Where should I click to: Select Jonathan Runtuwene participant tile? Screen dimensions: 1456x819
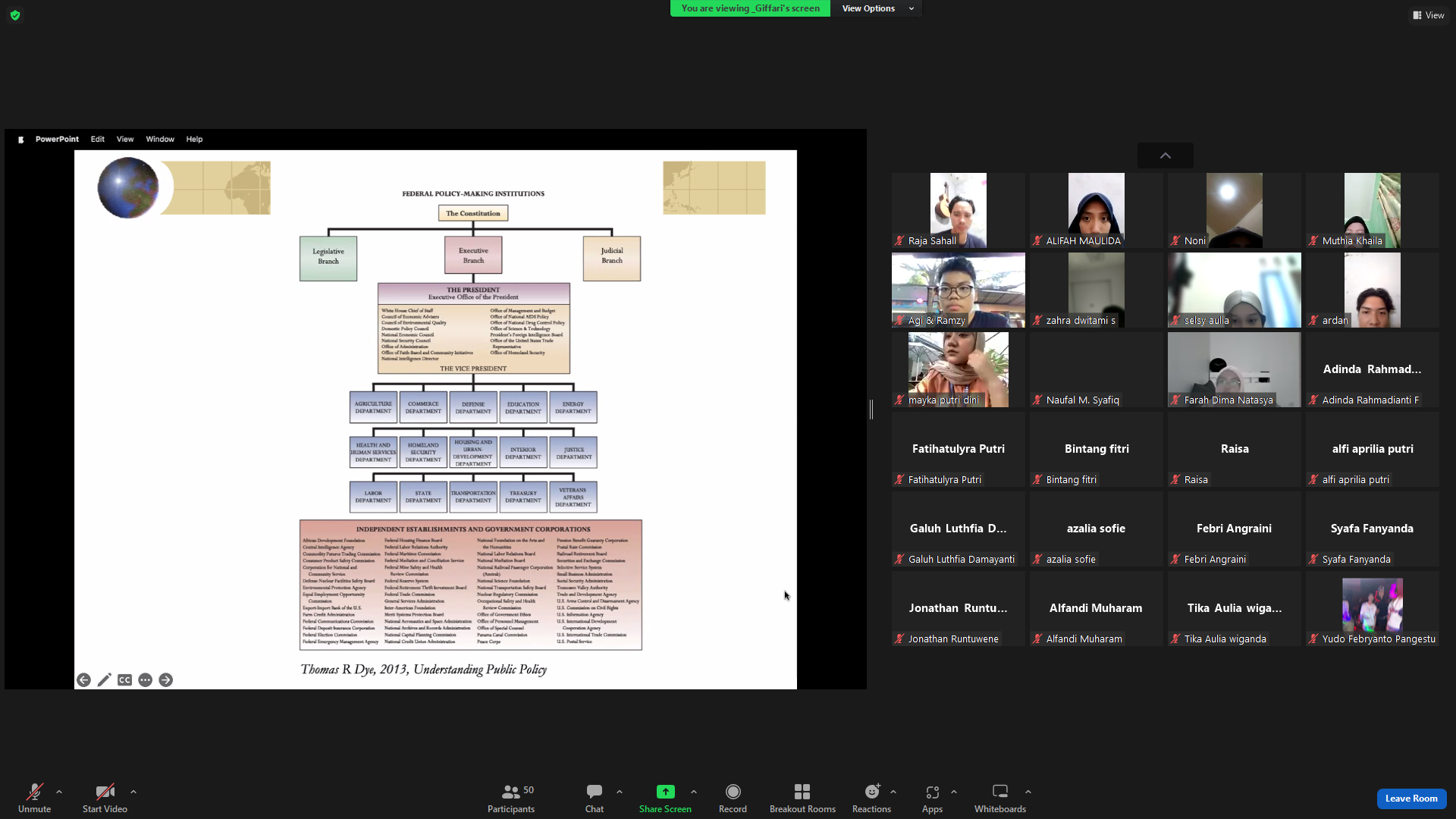(959, 609)
